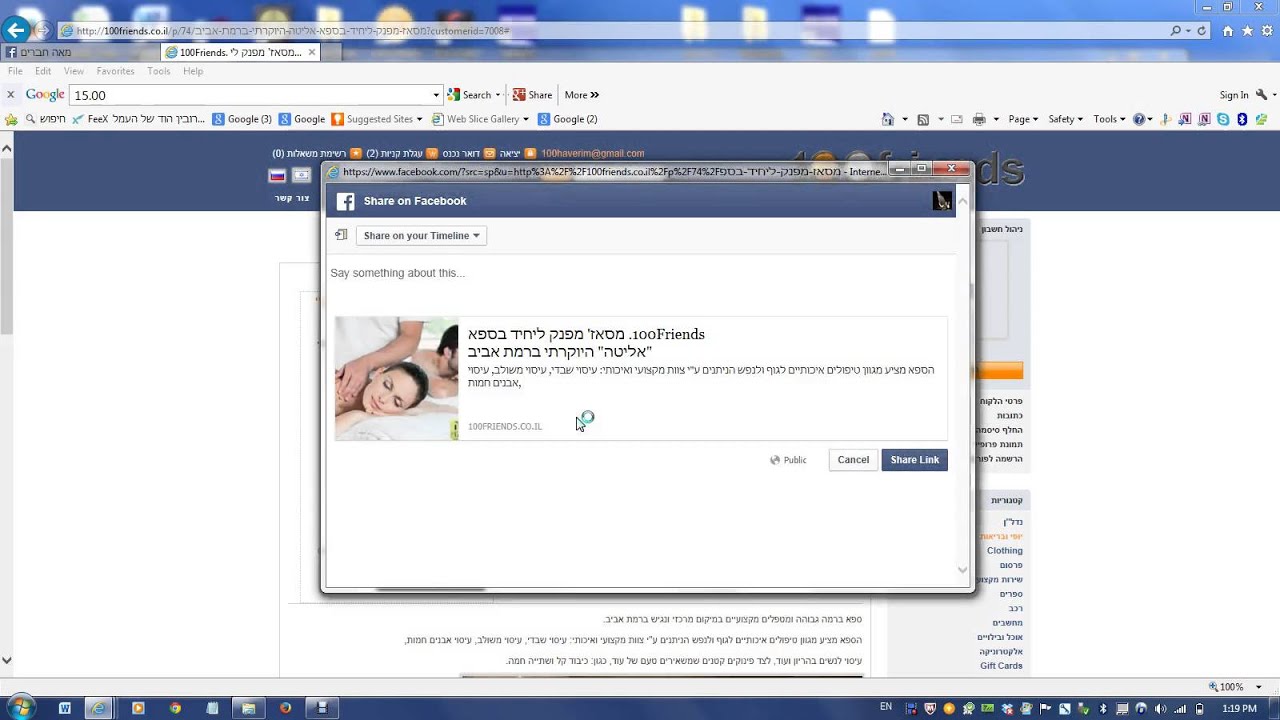Click the globe icon next to Public

click(x=775, y=460)
